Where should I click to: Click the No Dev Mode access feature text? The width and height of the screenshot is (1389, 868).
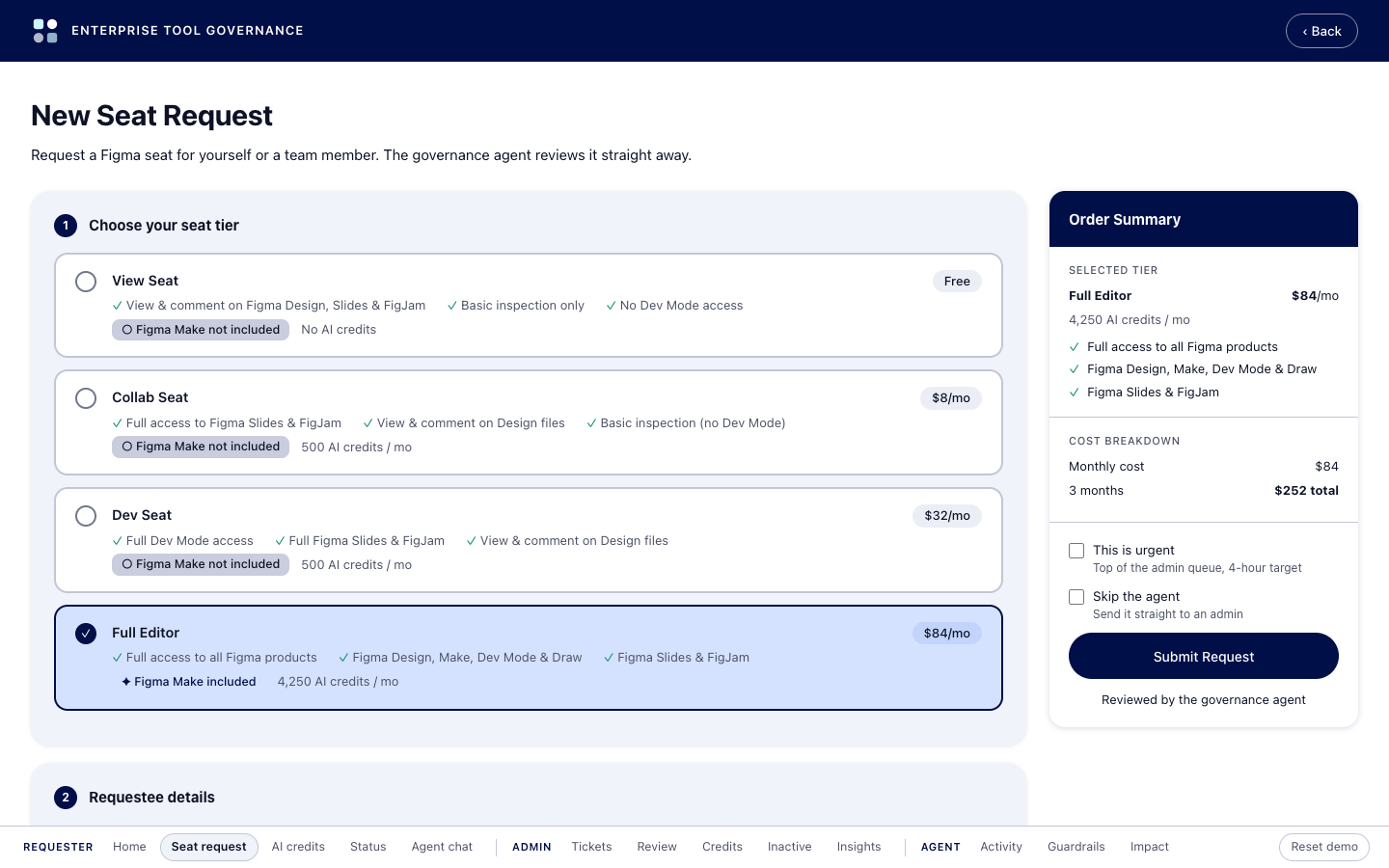click(681, 306)
